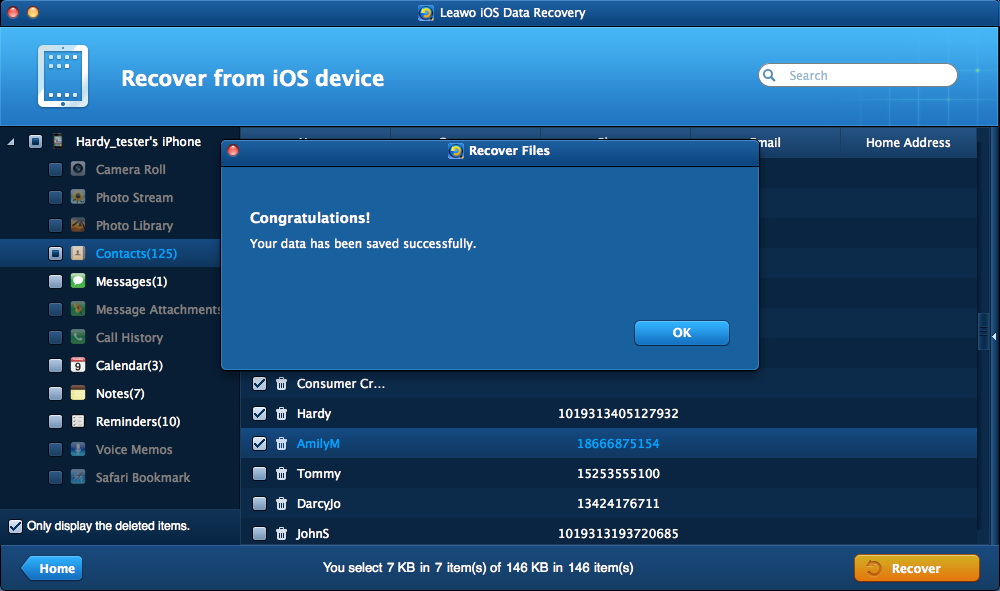Open the Messages(1) category
This screenshot has width=1000, height=591.
point(131,282)
